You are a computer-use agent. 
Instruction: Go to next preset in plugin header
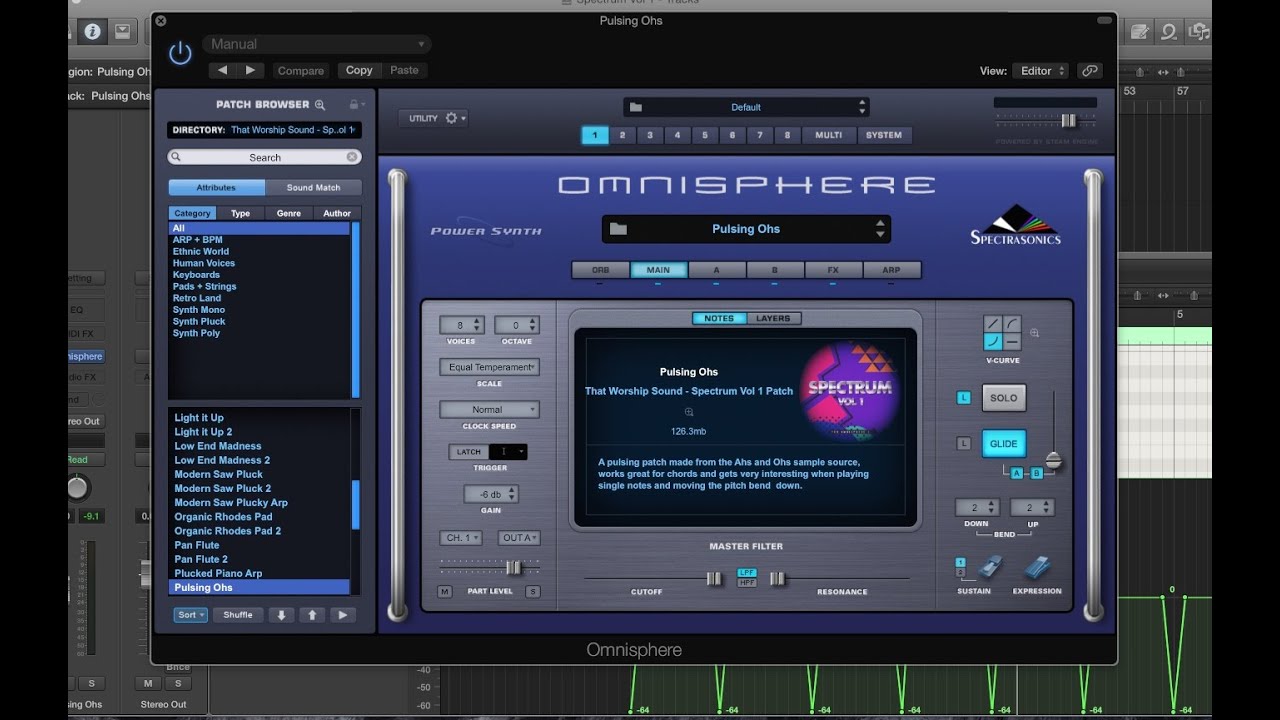tap(250, 70)
